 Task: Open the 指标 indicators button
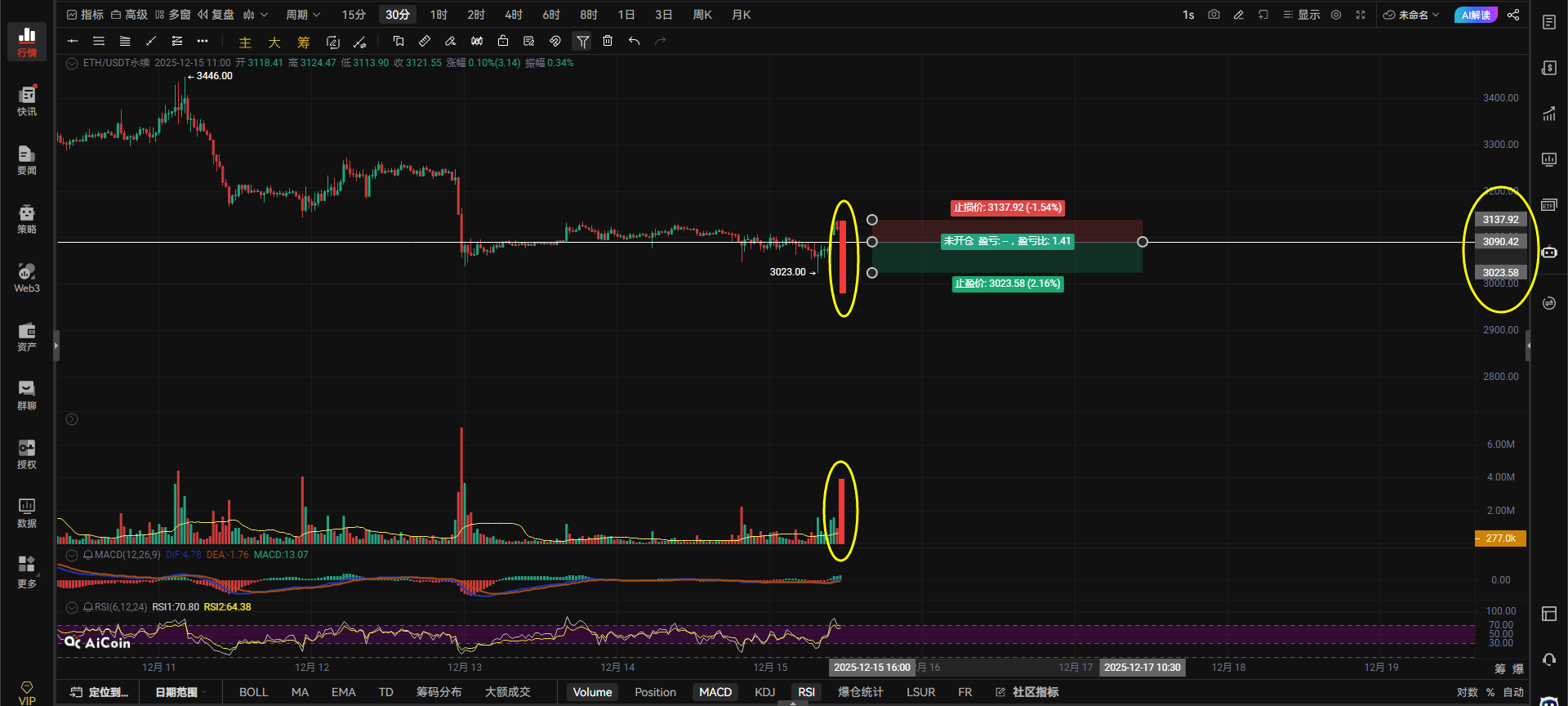click(86, 15)
